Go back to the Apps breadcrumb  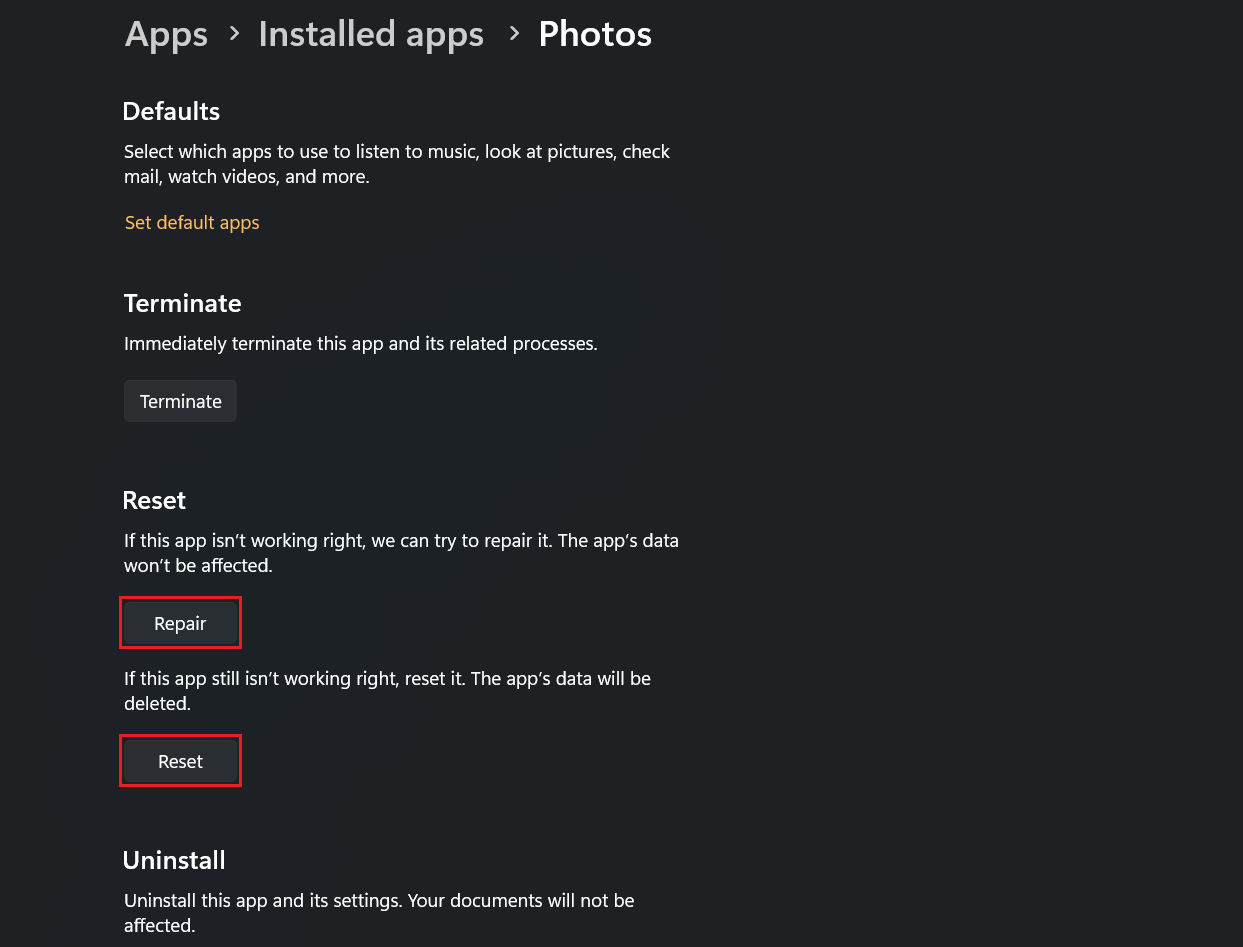166,34
